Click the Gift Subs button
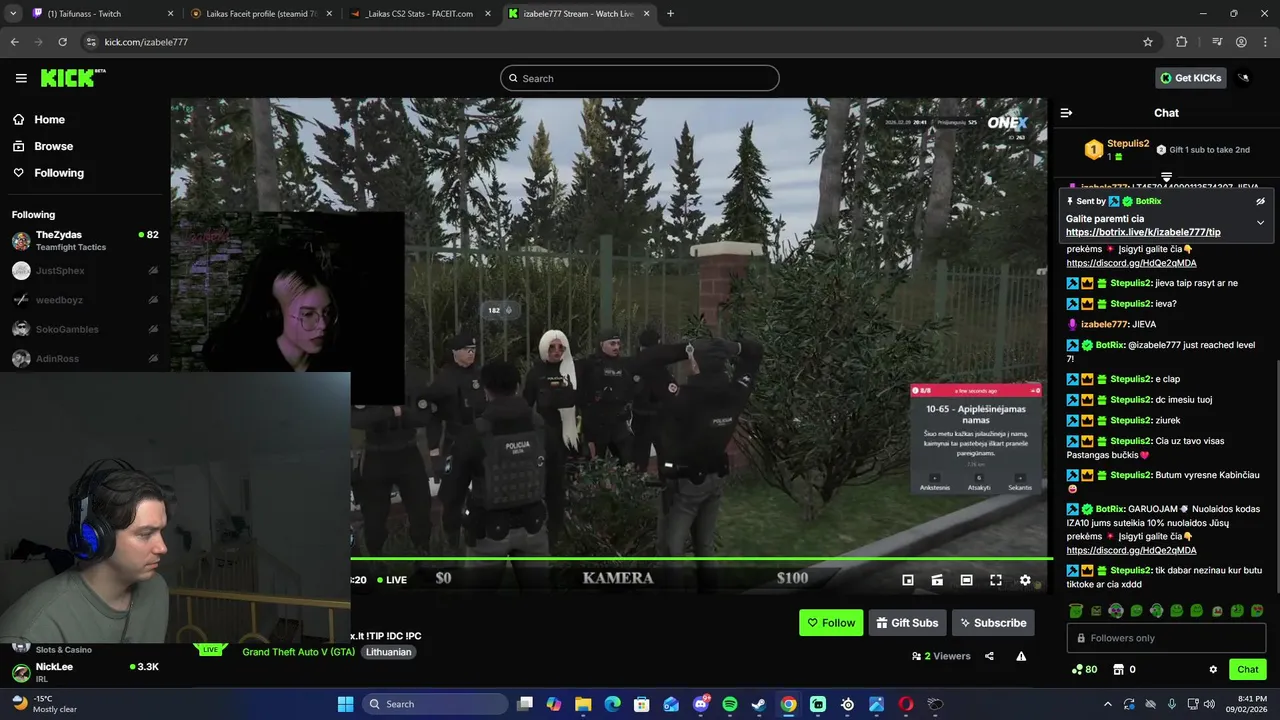The image size is (1280, 720). (x=907, y=623)
